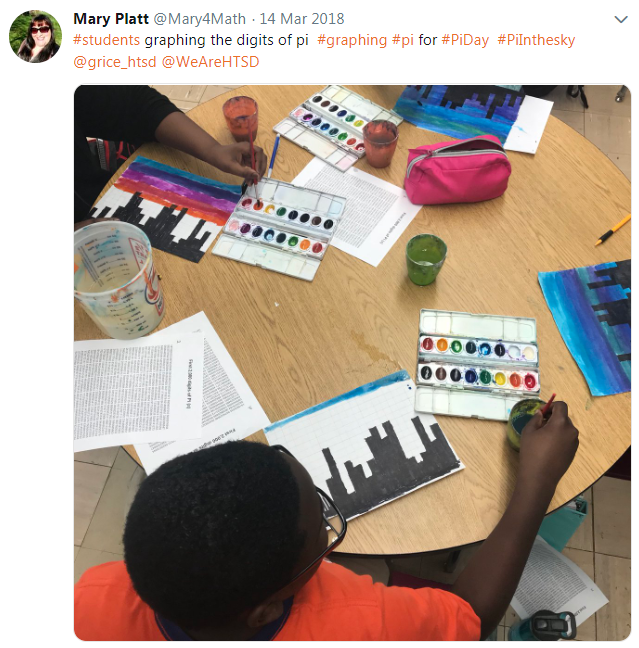Follow the #graphing hashtag
This screenshot has height=648, width=639.
tap(352, 40)
